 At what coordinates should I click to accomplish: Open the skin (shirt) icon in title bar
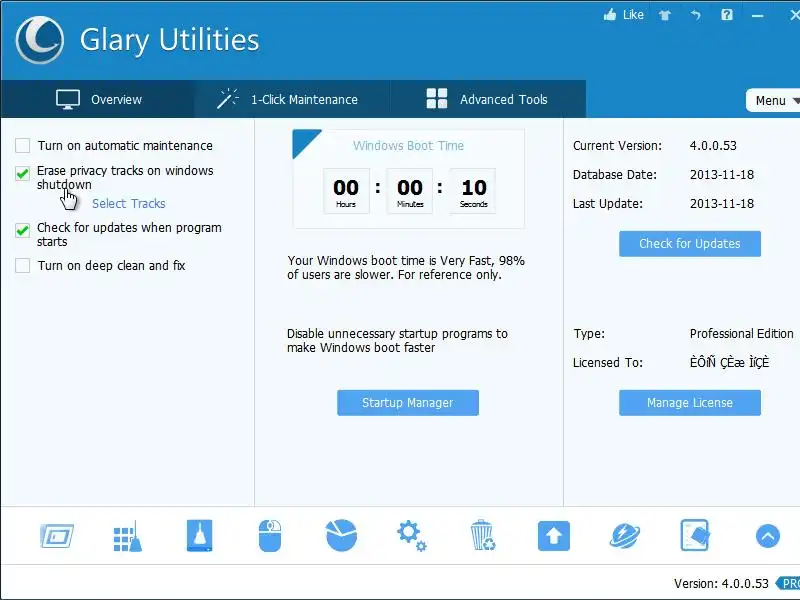665,15
